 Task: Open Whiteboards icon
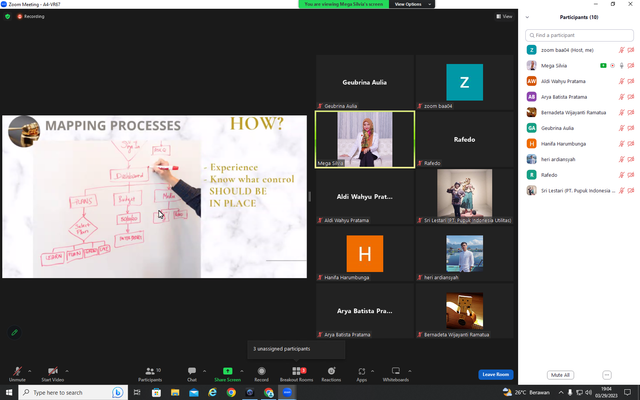click(x=396, y=371)
